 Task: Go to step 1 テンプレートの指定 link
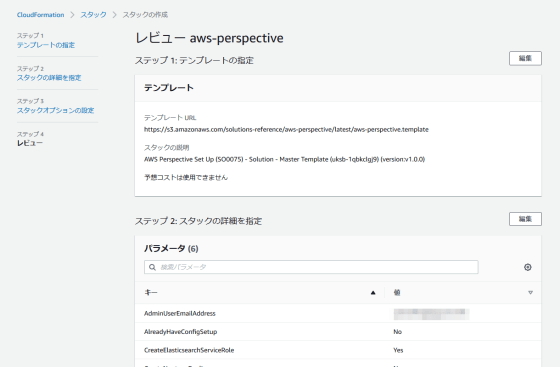point(46,45)
